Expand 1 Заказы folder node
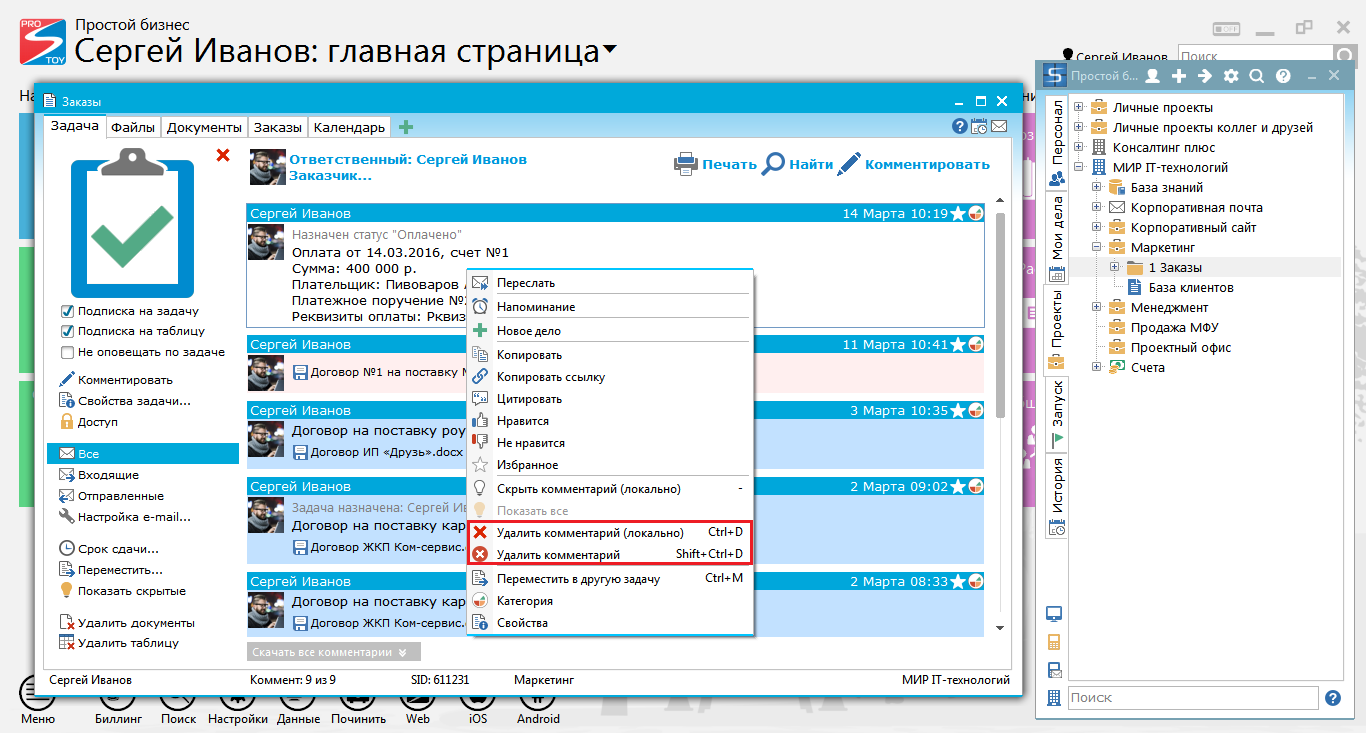Image resolution: width=1366 pixels, height=733 pixels. click(1115, 267)
